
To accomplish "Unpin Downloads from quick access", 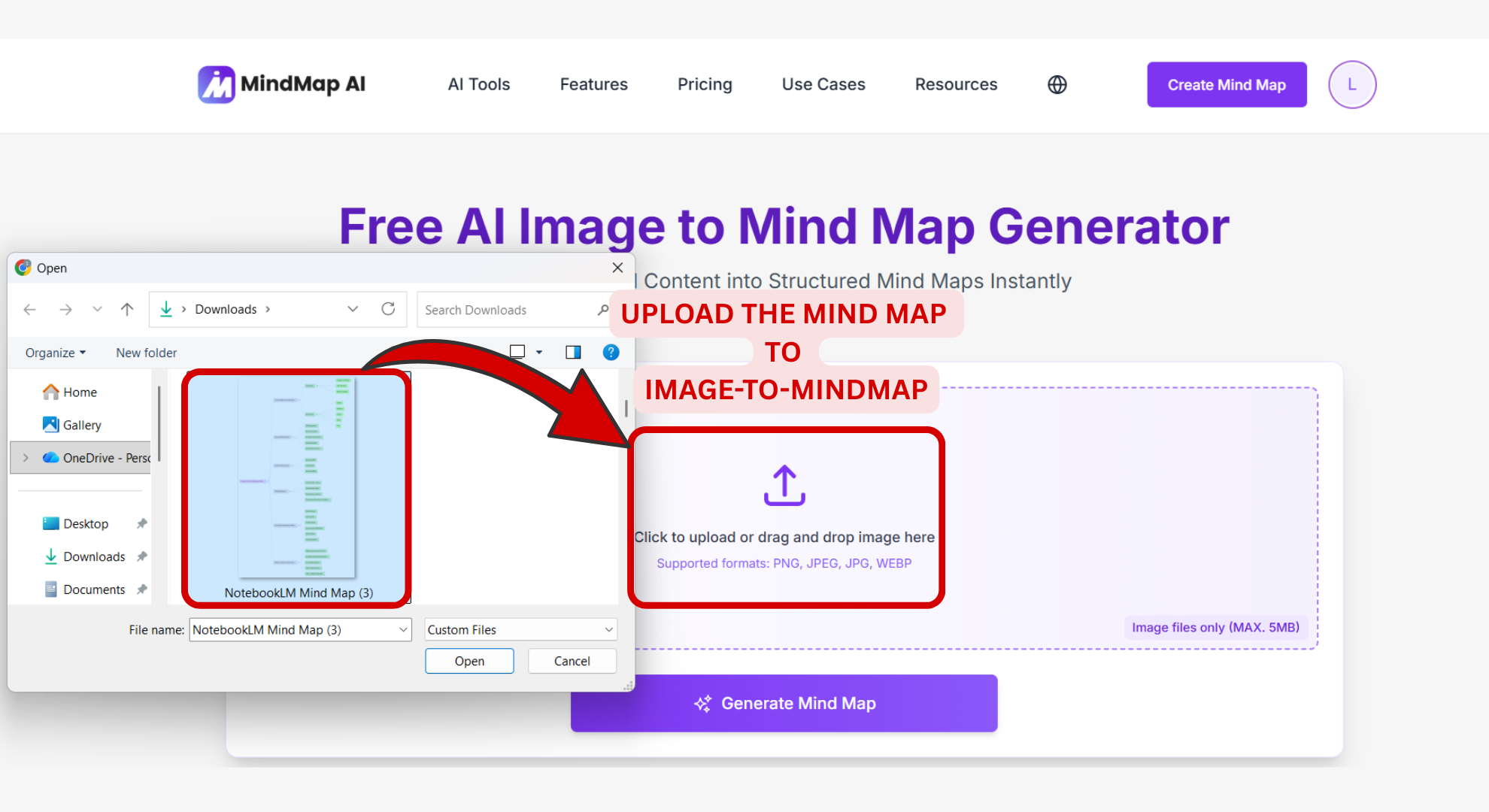I will [142, 556].
